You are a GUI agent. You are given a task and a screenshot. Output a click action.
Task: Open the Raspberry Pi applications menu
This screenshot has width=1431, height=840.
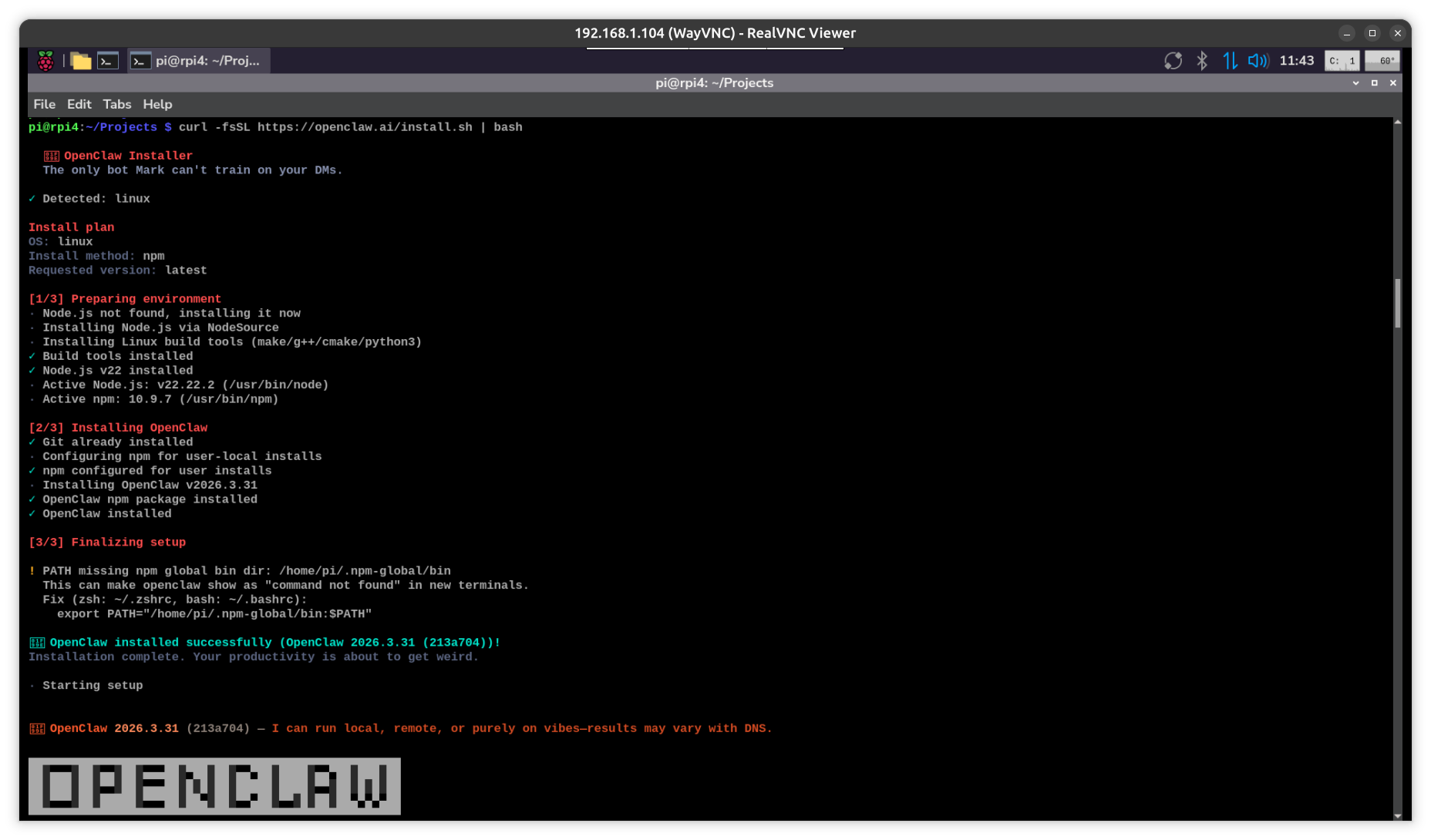pos(45,61)
